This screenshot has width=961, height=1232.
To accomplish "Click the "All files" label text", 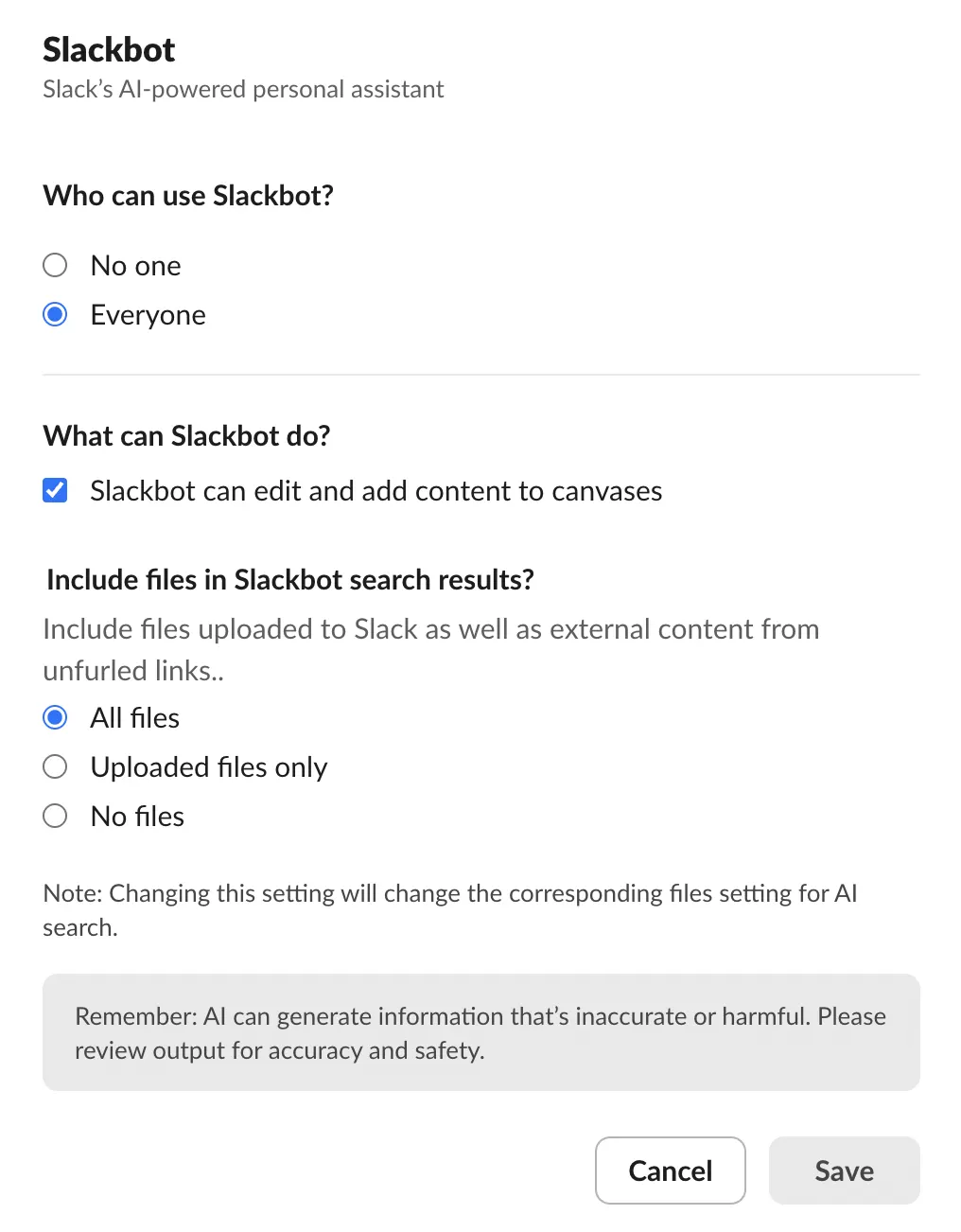I will [134, 718].
